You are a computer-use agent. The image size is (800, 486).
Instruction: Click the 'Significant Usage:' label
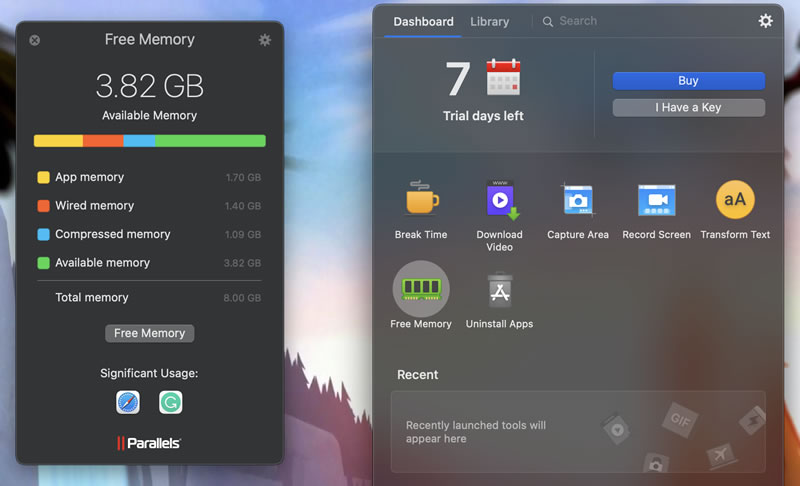[149, 373]
